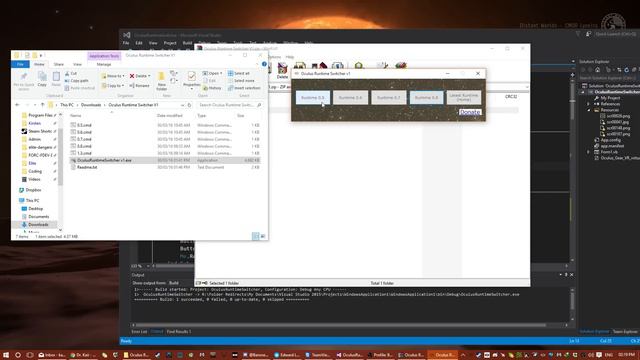The height and width of the screenshot is (360, 640).
Task: Switch to the View ribbon tab in Explorer
Action: pos(77,64)
